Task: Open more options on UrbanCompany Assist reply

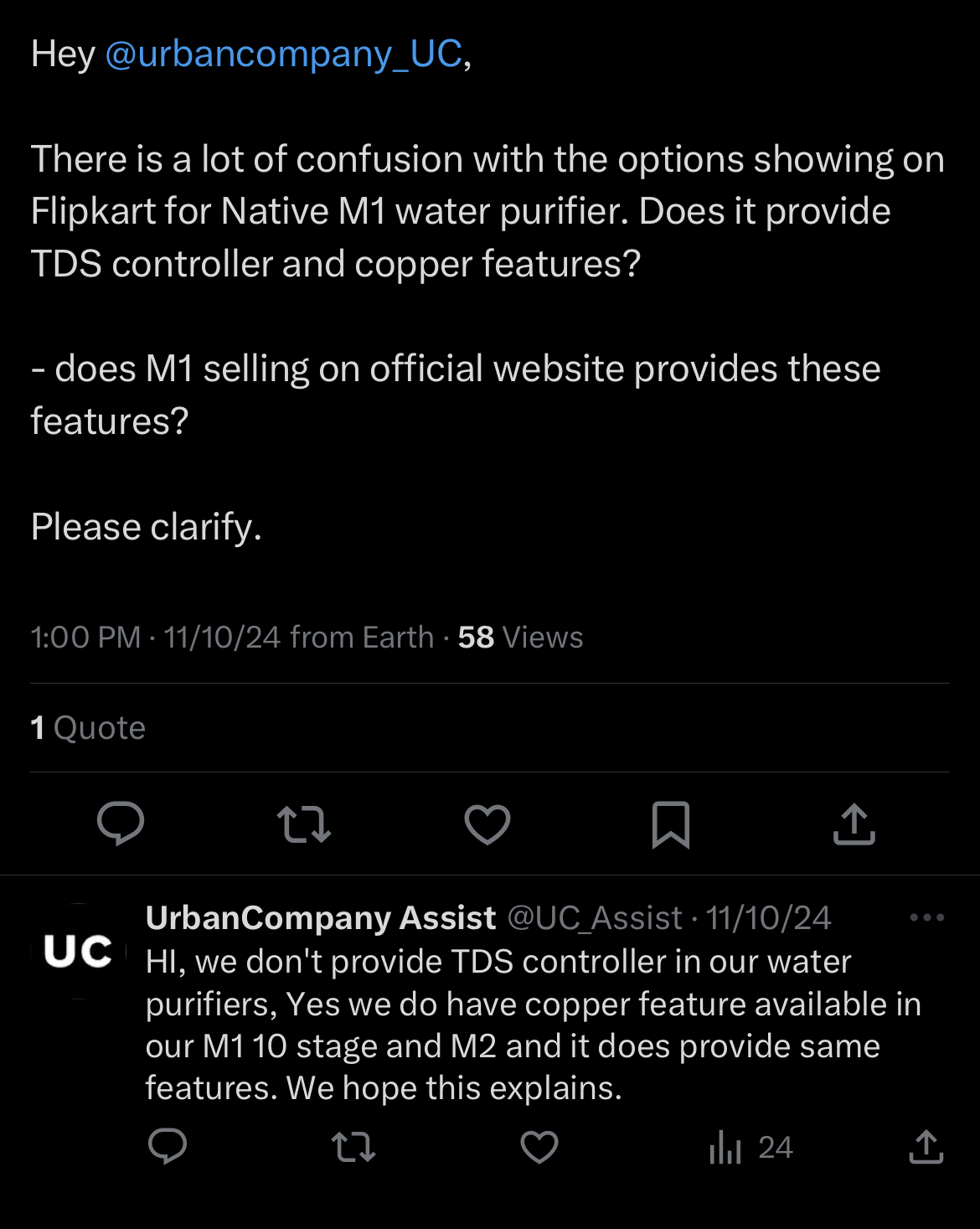Action: point(927,917)
